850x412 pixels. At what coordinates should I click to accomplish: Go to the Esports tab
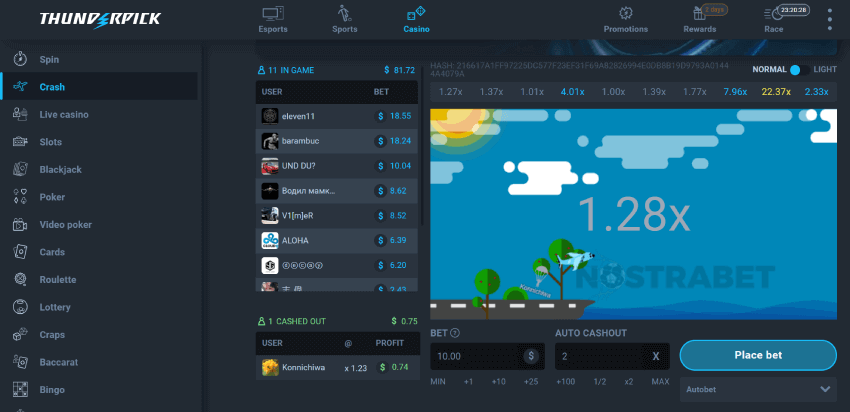(273, 19)
